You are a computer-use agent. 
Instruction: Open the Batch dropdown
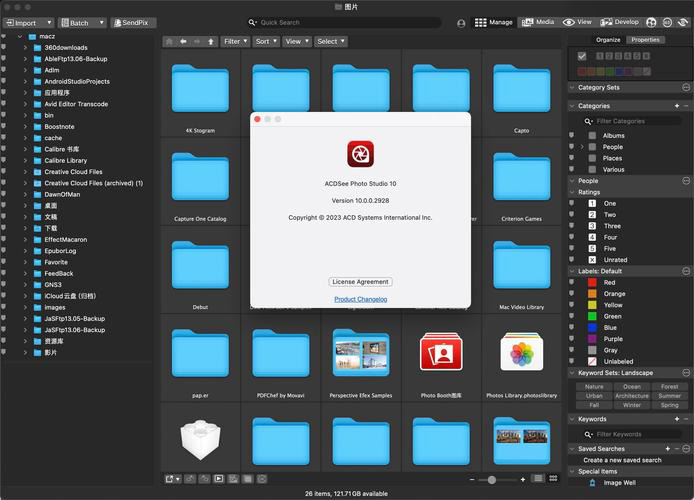coord(82,23)
